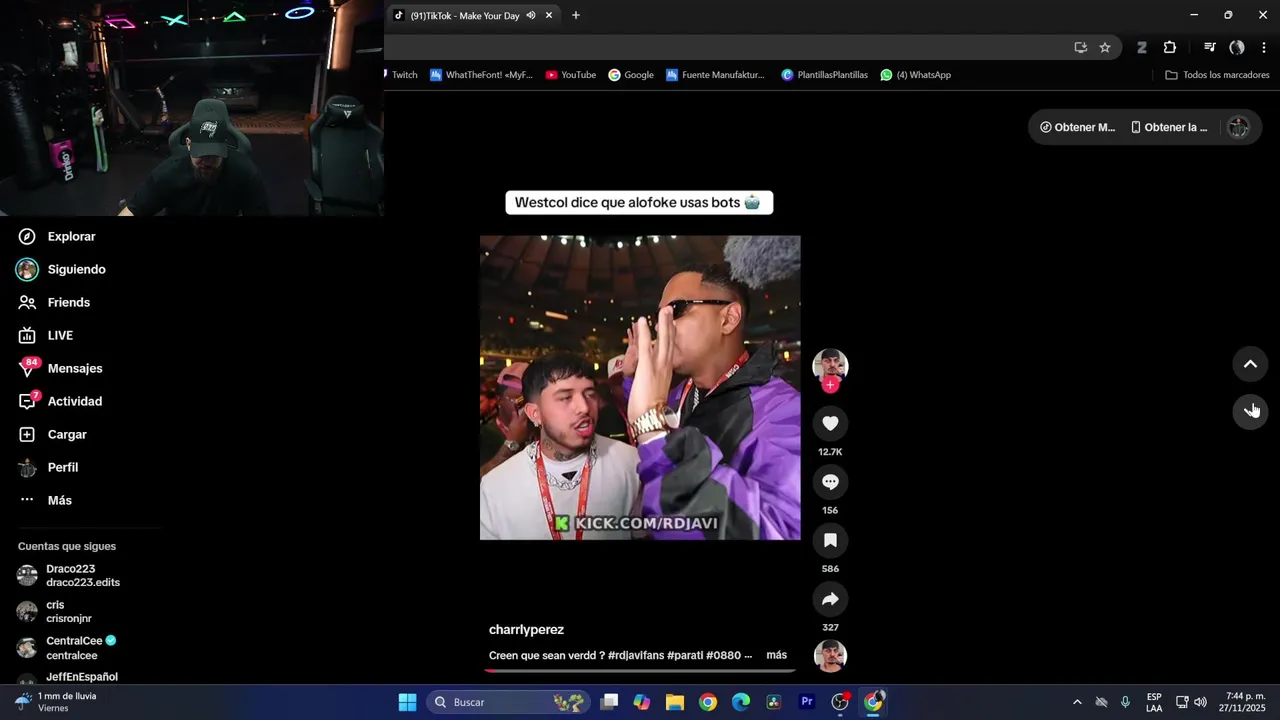Show hidden system tray icons
This screenshot has width=1280, height=720.
coord(1077,702)
